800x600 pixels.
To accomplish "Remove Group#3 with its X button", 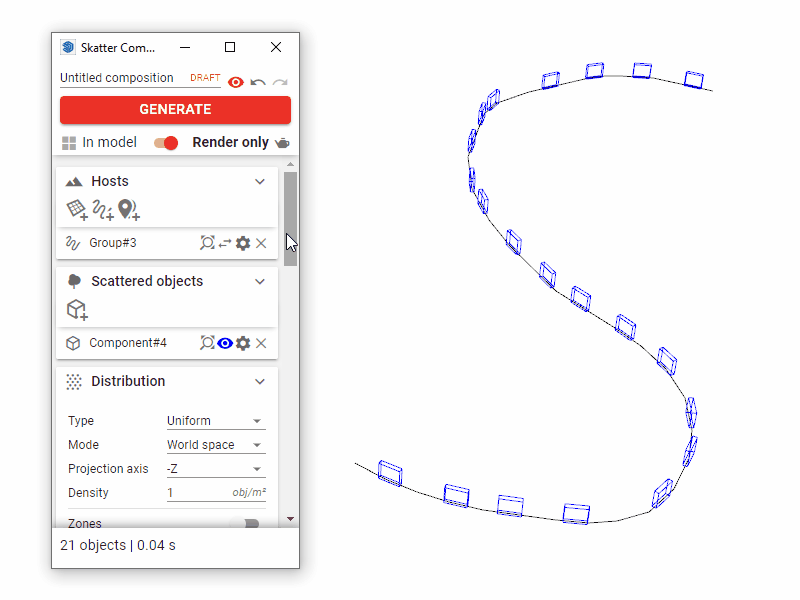I will [x=260, y=242].
